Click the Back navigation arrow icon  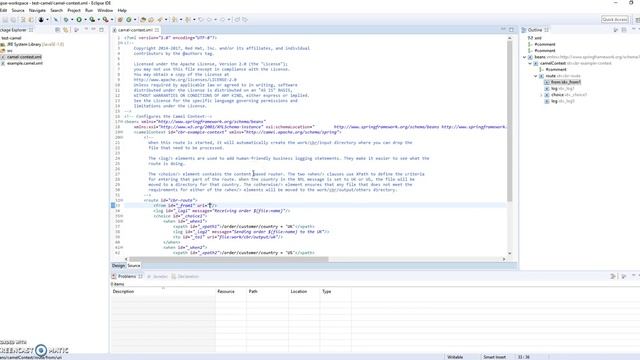pyautogui.click(x=209, y=20)
